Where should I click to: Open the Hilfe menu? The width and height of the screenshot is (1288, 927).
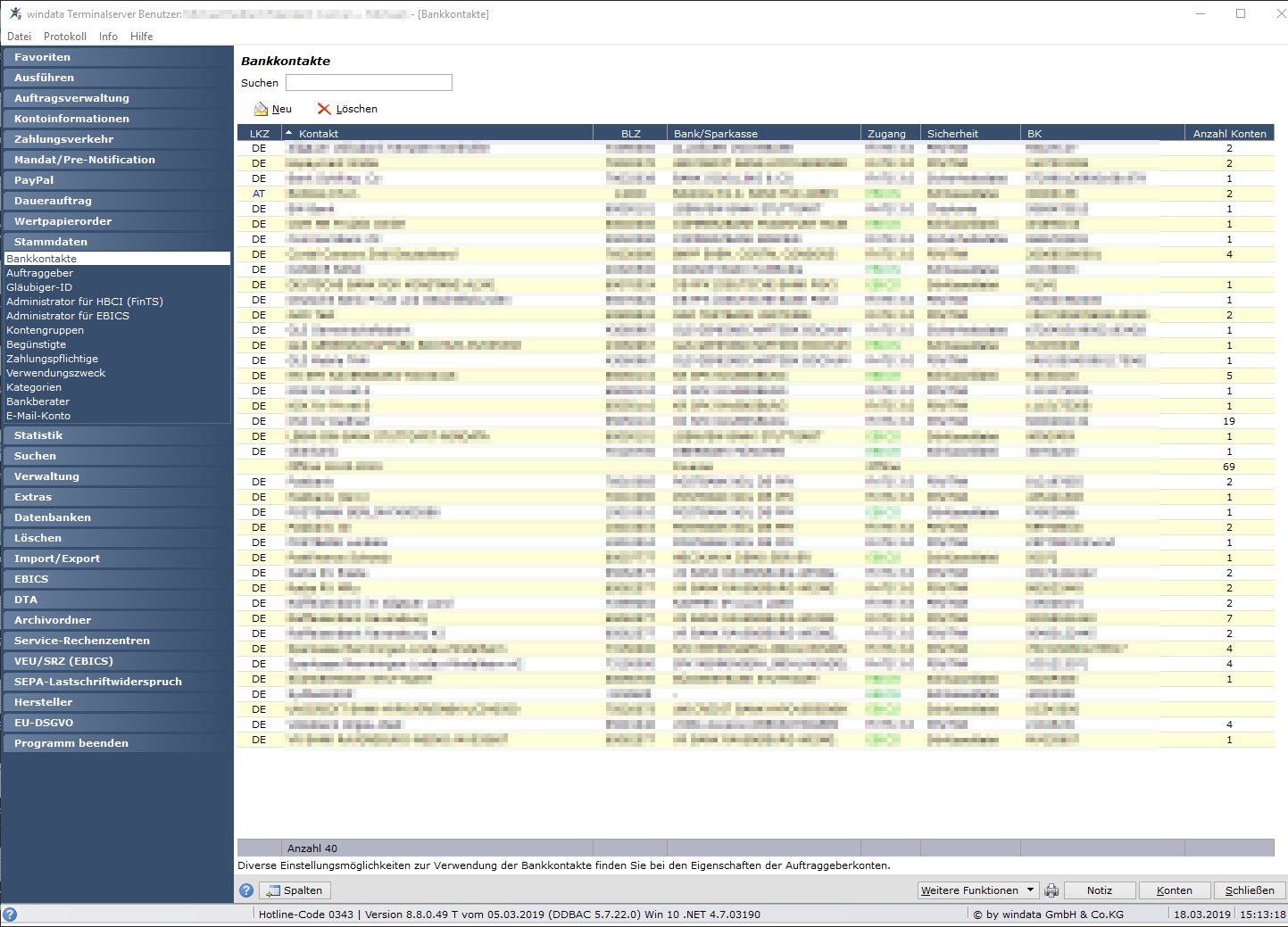click(141, 37)
